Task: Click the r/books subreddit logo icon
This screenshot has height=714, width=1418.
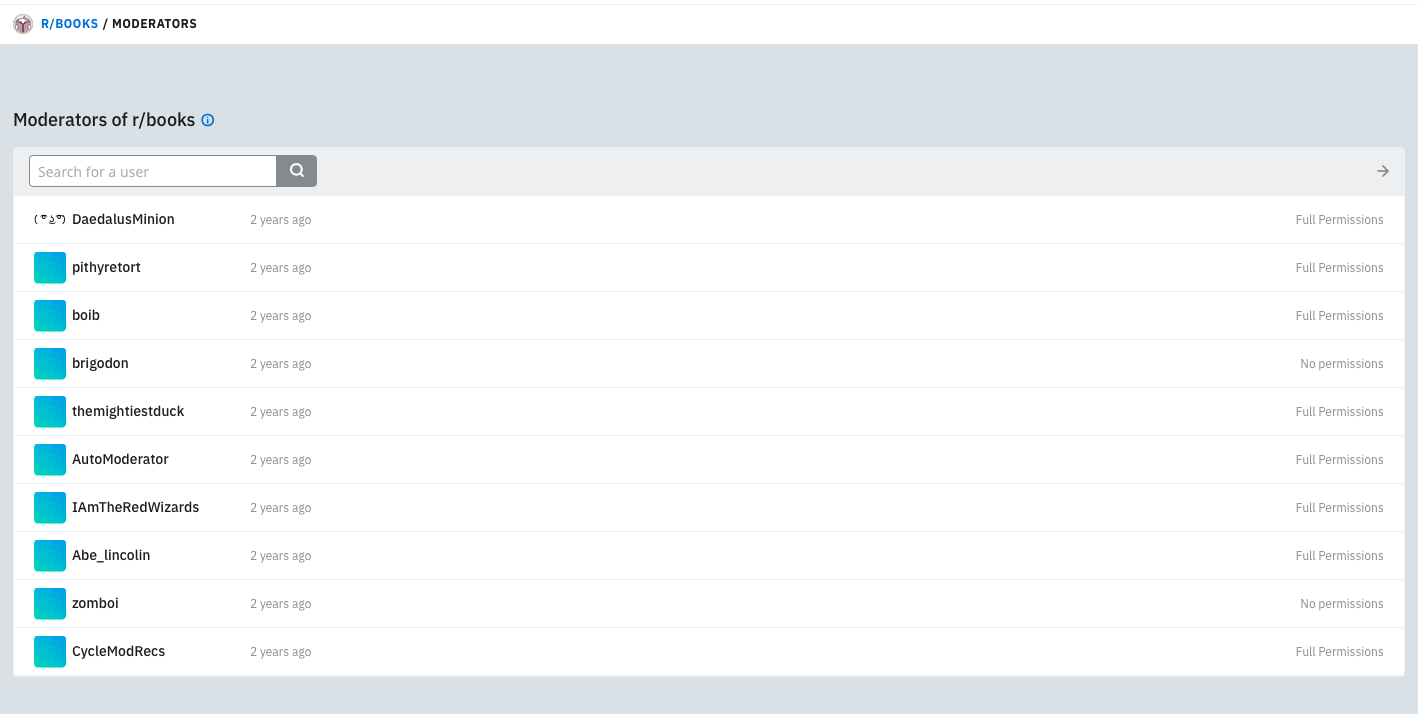Action: (x=23, y=24)
